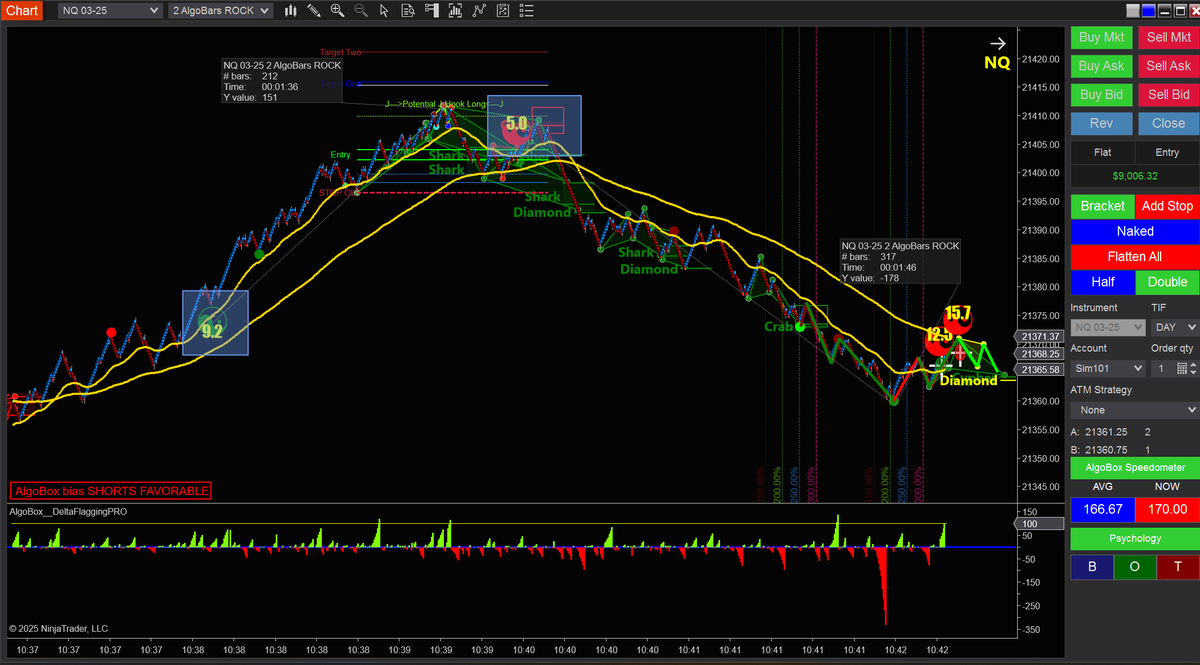Open the 2 AlgoBars ROCK interval dropdown
This screenshot has height=665, width=1200.
[219, 11]
